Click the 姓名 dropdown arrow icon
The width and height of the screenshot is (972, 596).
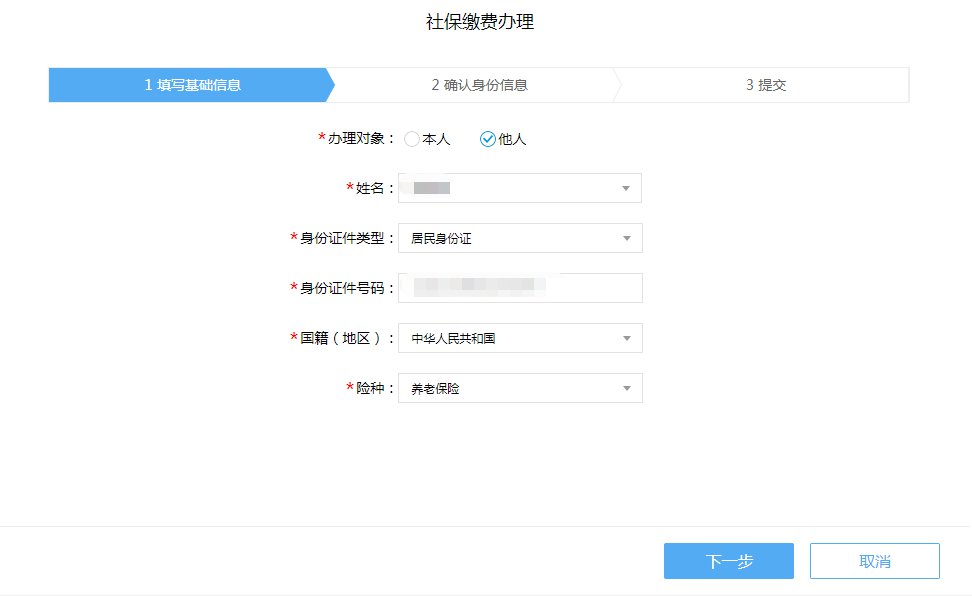pos(626,188)
